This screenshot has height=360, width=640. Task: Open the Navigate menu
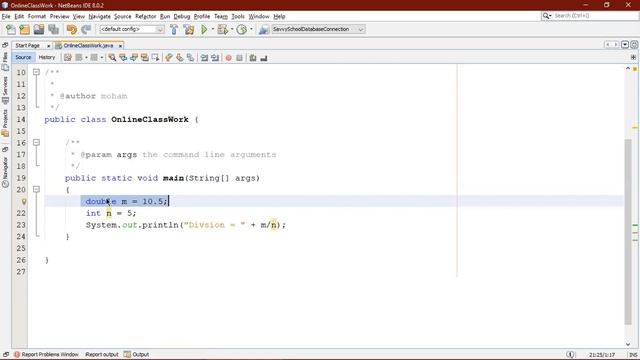point(100,16)
